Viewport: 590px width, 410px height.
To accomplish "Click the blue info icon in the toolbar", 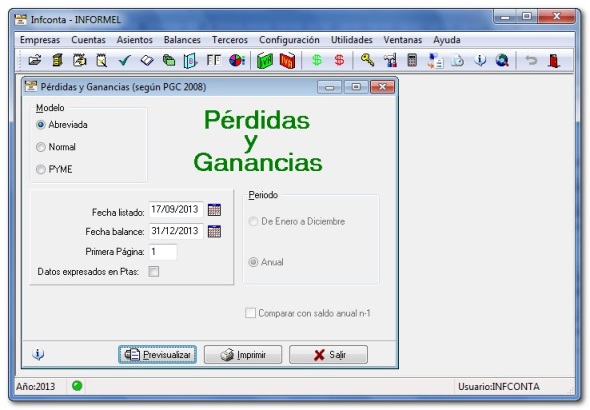I will click(x=480, y=60).
